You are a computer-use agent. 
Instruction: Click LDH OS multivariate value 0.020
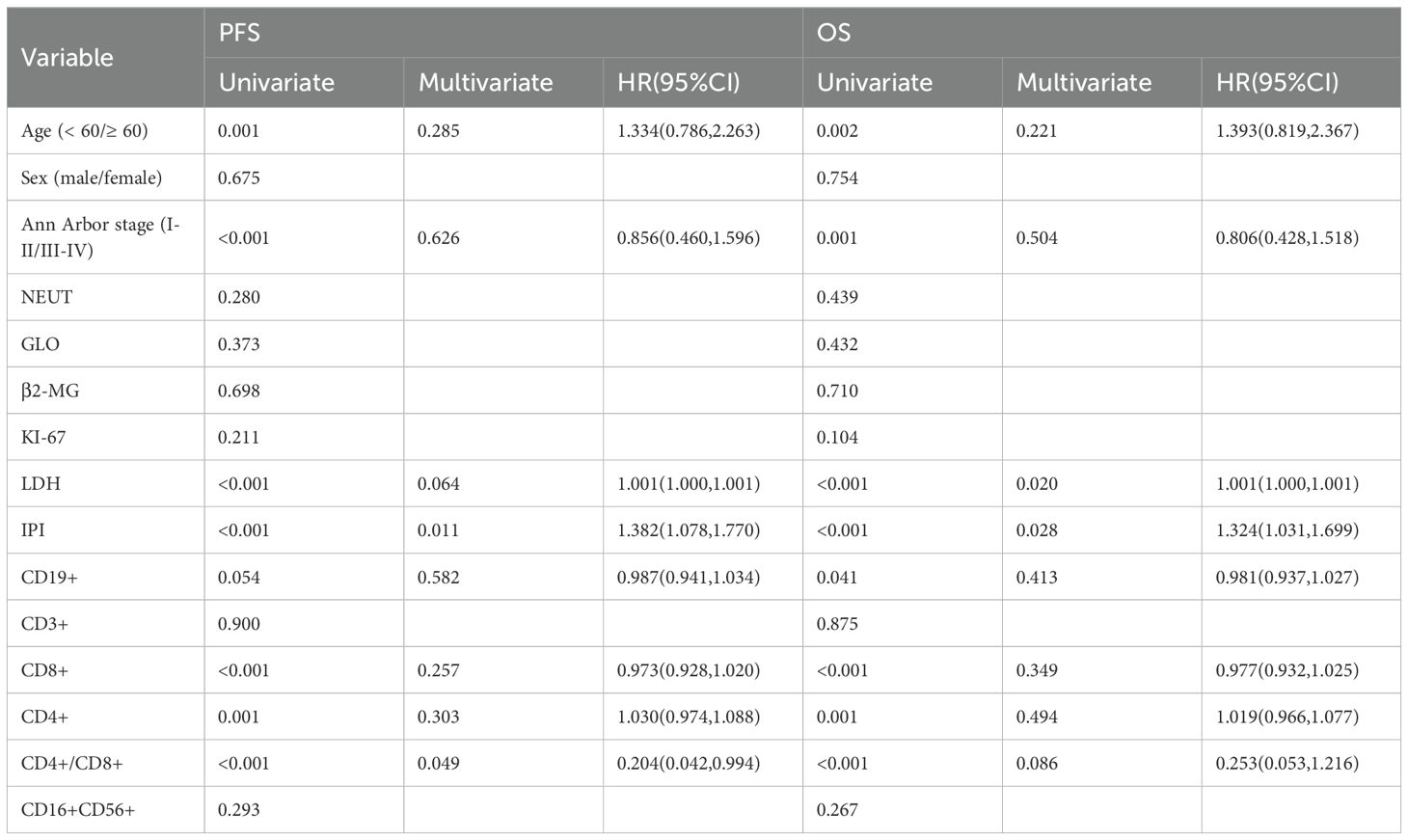(x=1037, y=483)
